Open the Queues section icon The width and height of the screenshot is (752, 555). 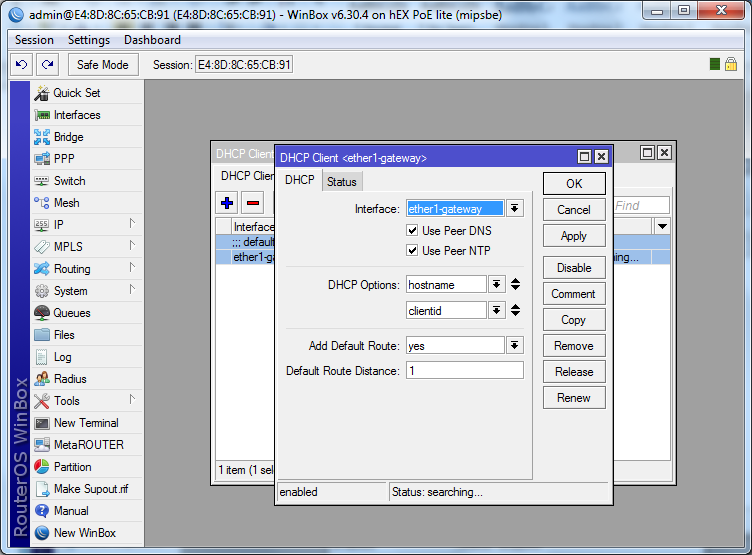point(42,313)
